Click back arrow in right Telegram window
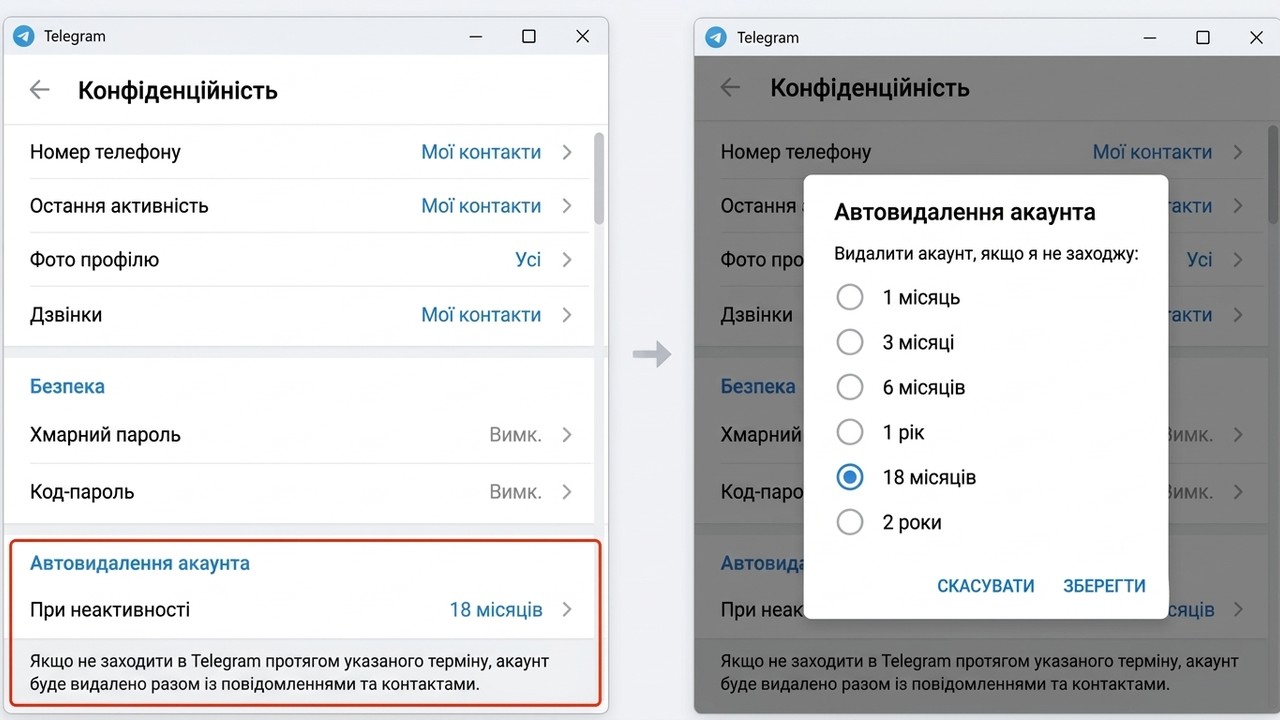The width and height of the screenshot is (1280, 720). click(x=731, y=87)
